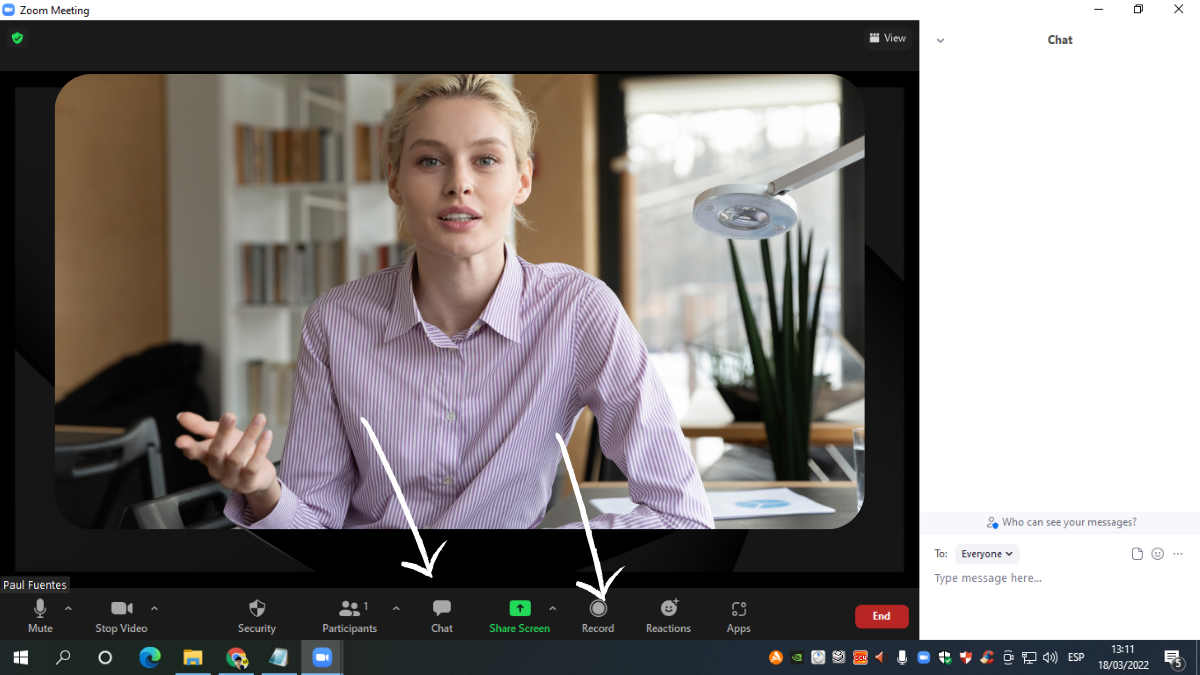Open the Zoom Apps panel

pos(738,614)
